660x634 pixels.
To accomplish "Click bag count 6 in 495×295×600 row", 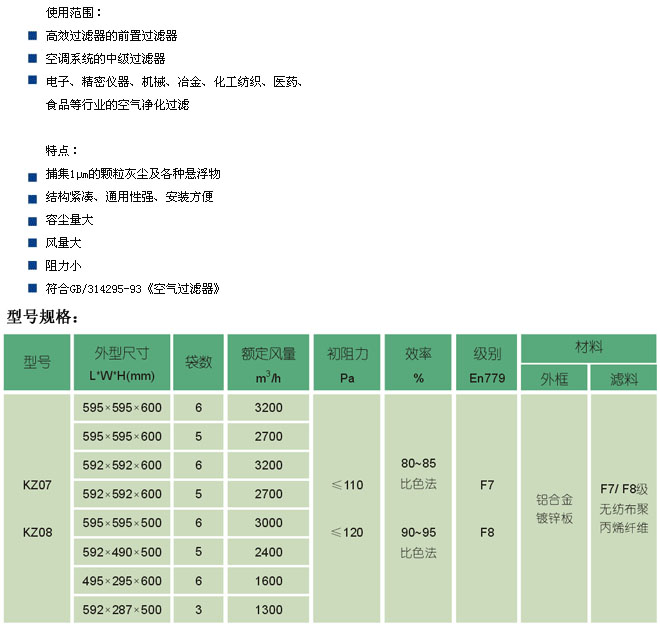I will tap(198, 581).
